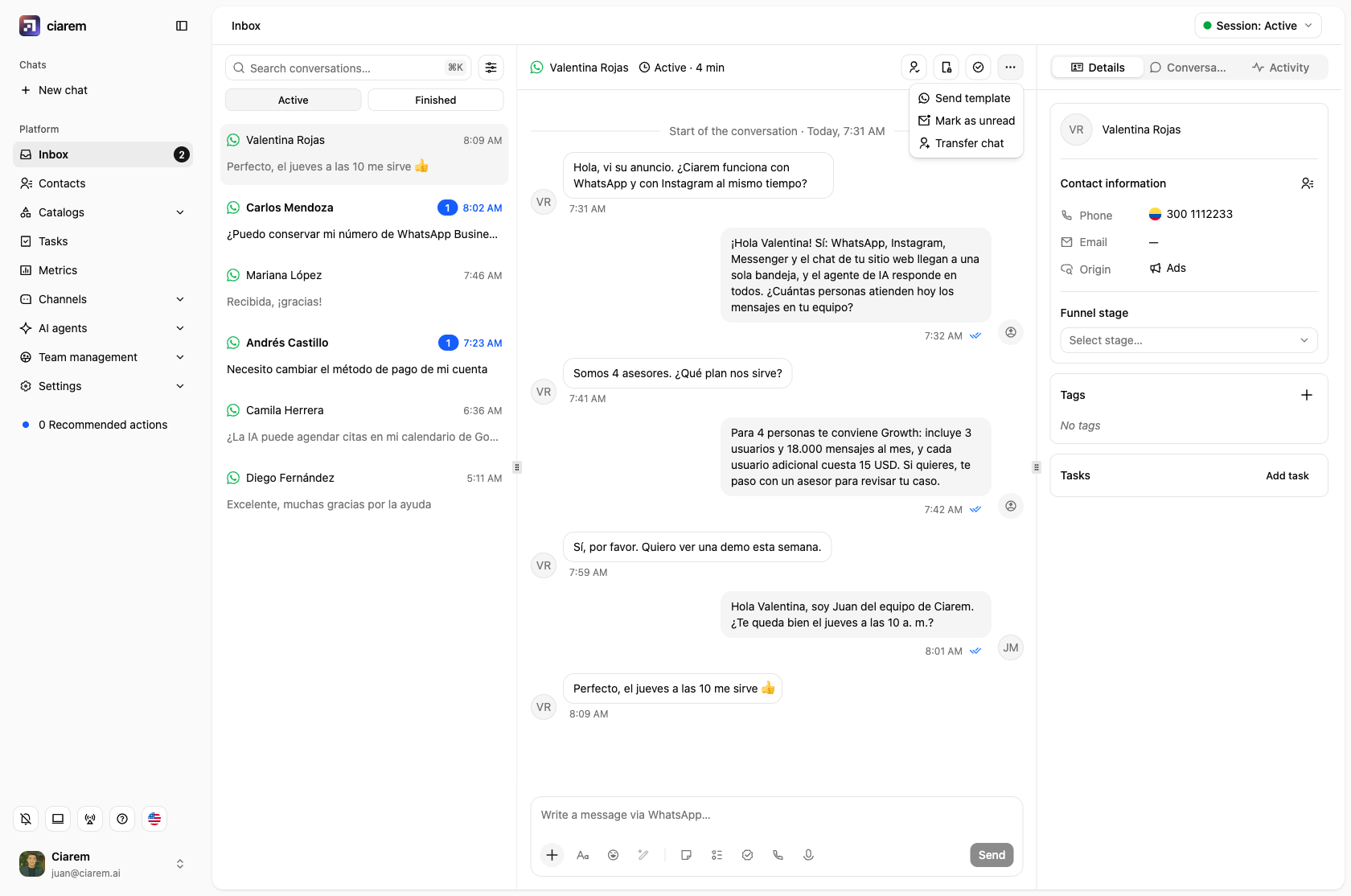
Task: Open Carlos Mendoza conversation
Action: point(364,221)
